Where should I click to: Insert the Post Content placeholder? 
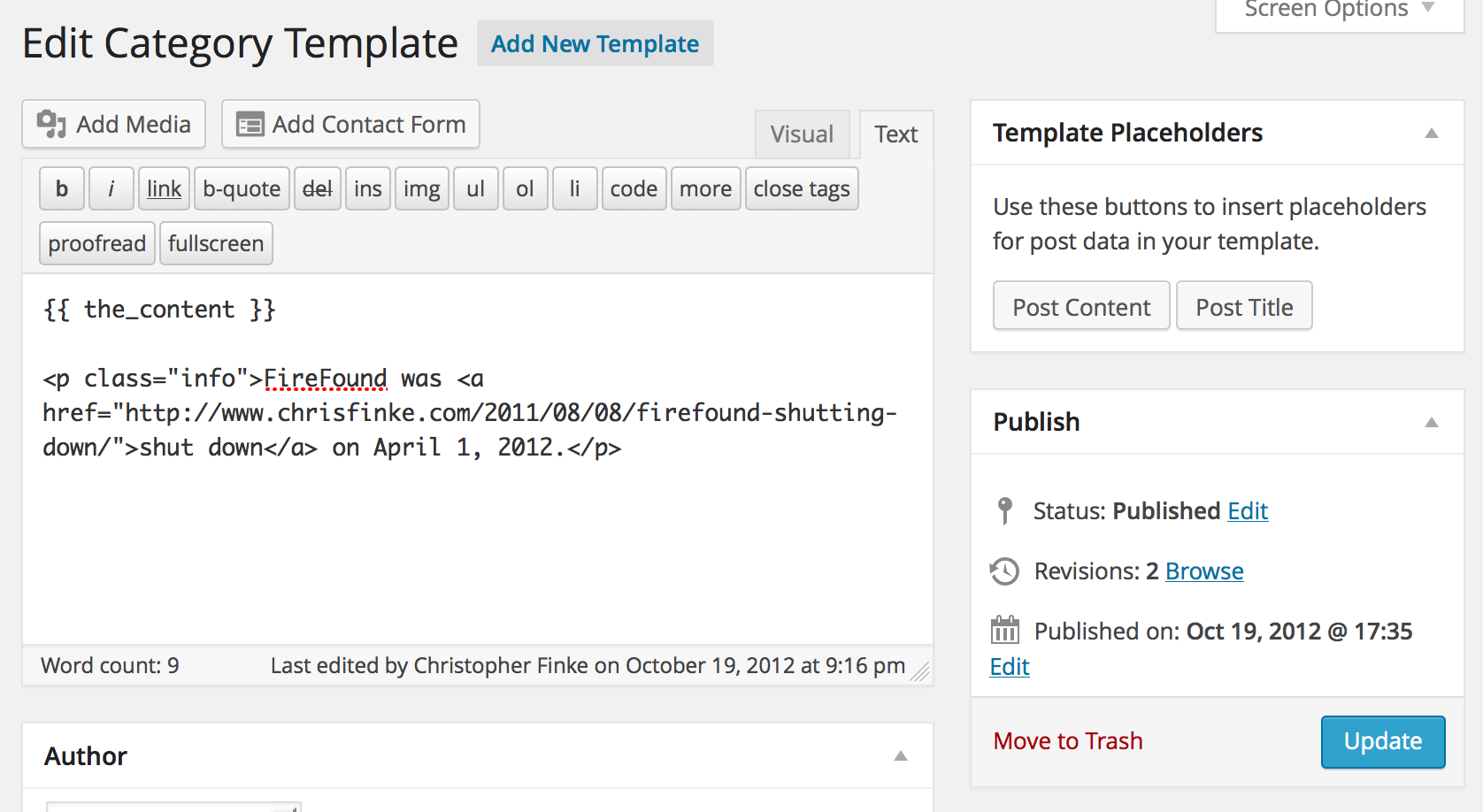1081,306
